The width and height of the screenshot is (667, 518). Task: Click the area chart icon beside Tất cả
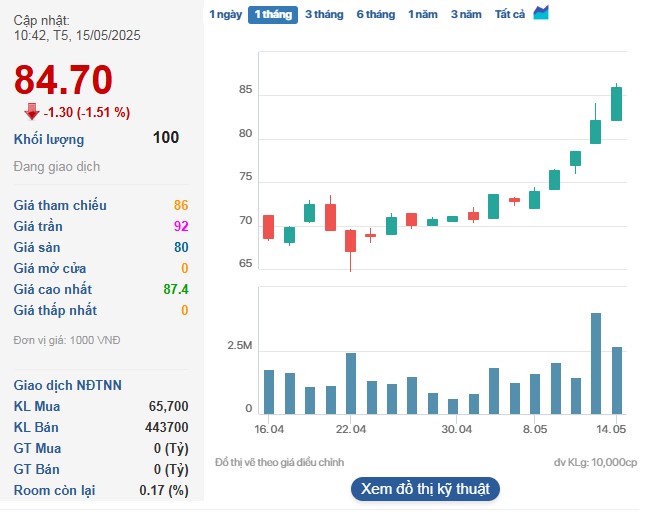(x=541, y=13)
